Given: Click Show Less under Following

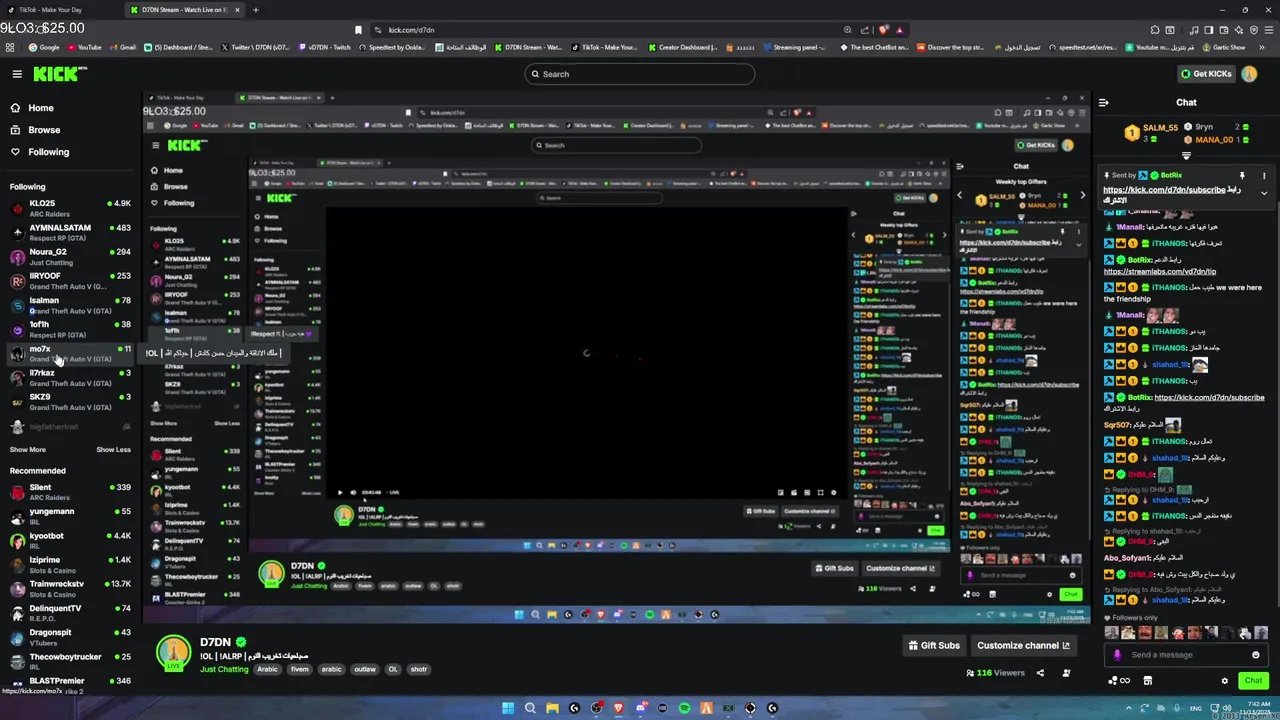Looking at the screenshot, I should (113, 450).
